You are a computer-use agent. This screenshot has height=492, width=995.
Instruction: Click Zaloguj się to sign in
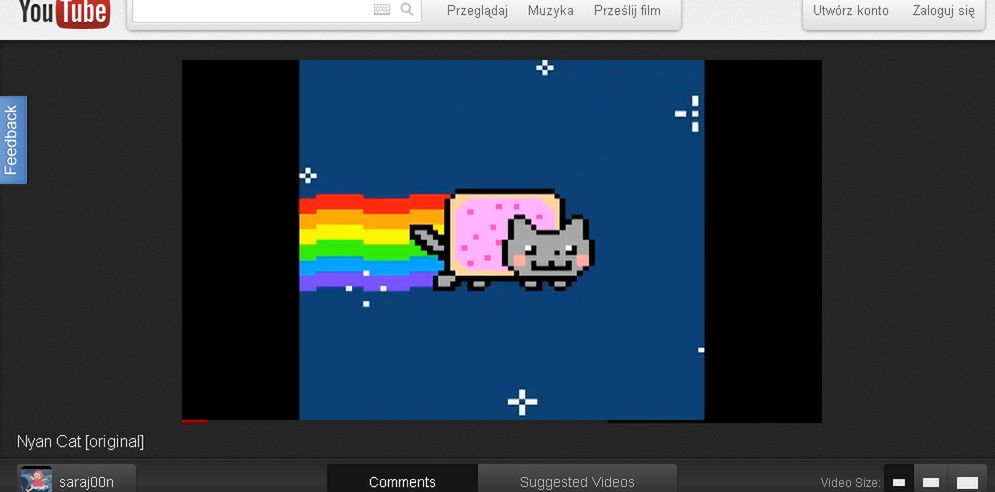pyautogui.click(x=944, y=11)
